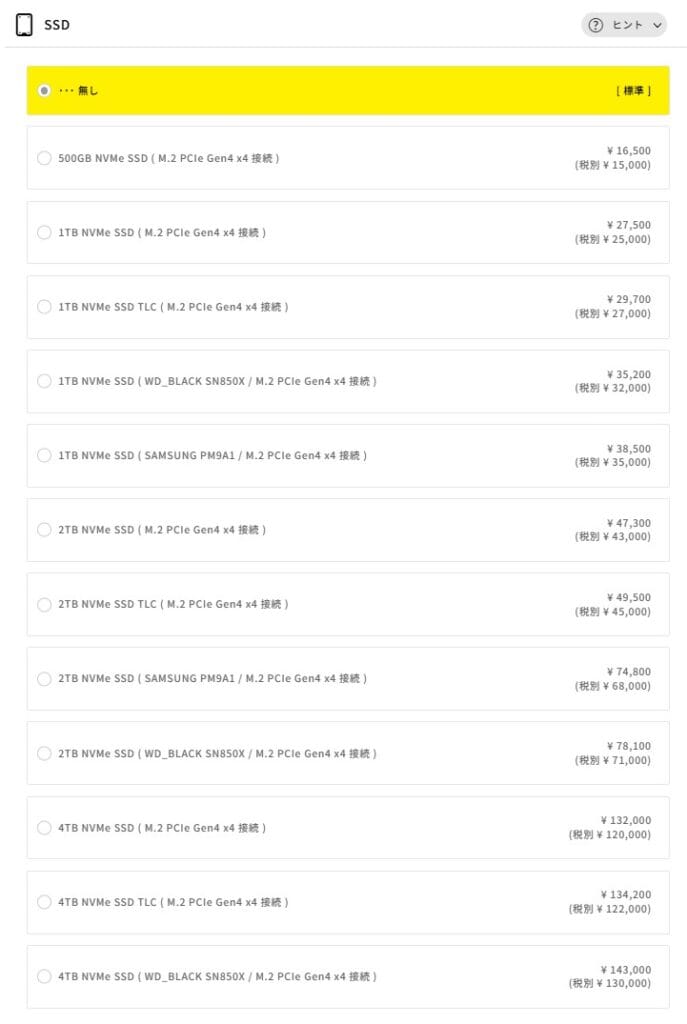Choose 4TB NVMe SSD at ¥132,000

(x=44, y=828)
